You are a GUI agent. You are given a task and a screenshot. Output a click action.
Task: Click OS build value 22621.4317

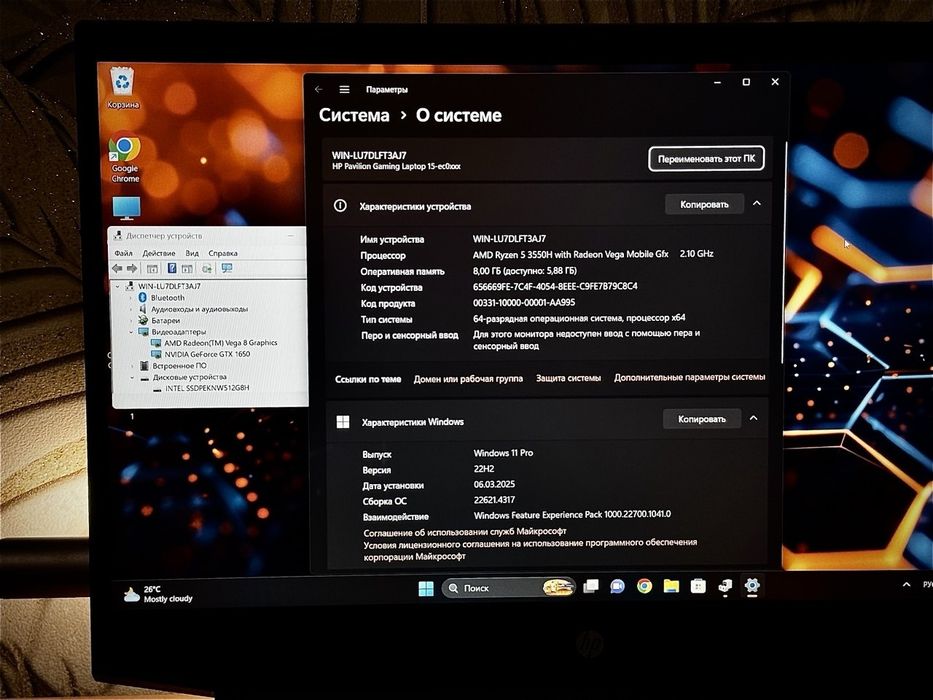pos(494,500)
